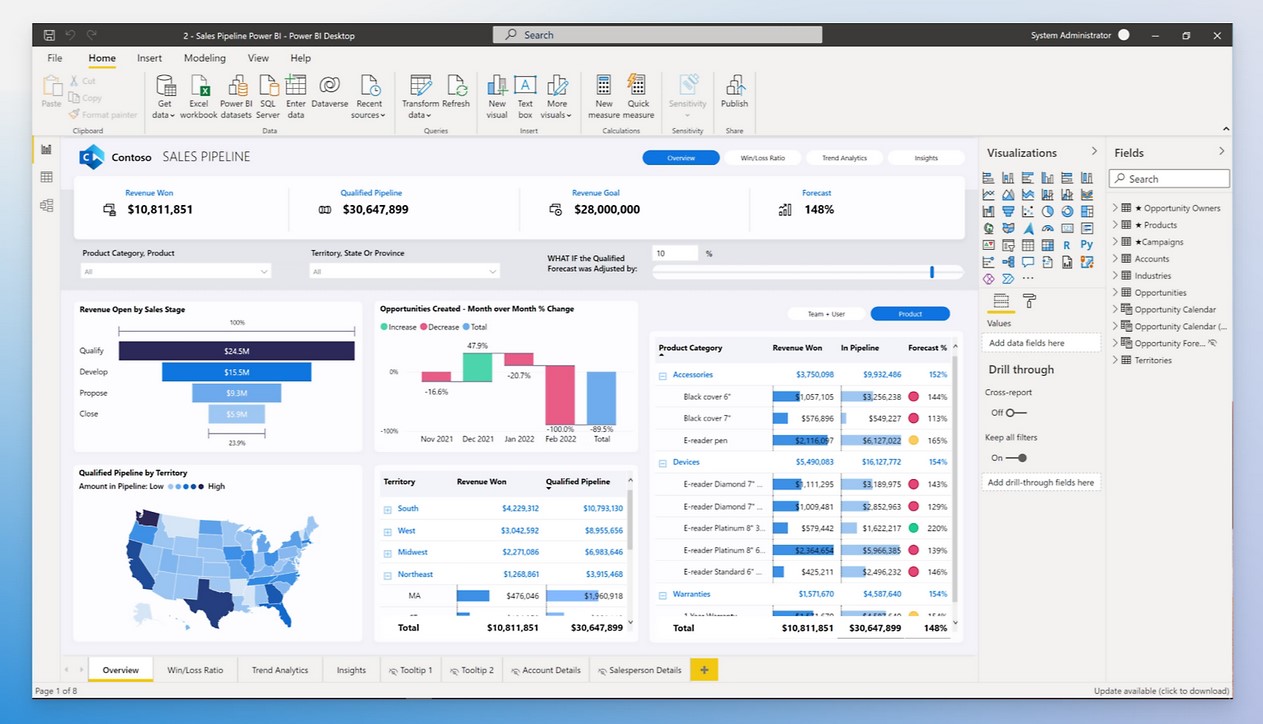The width and height of the screenshot is (1263, 724).
Task: Insert a Text box
Action: pos(525,86)
